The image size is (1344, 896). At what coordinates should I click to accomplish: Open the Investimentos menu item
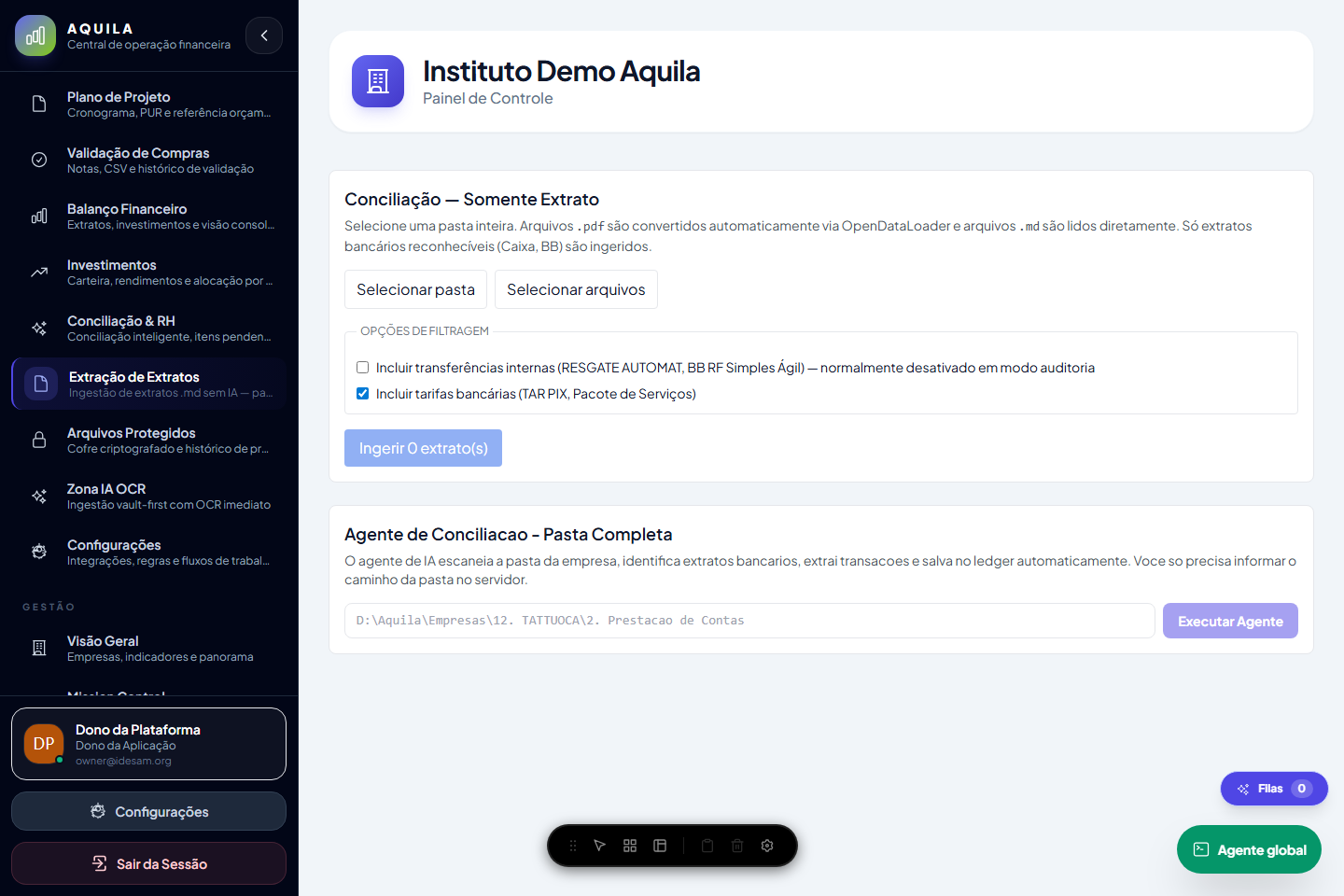(149, 272)
